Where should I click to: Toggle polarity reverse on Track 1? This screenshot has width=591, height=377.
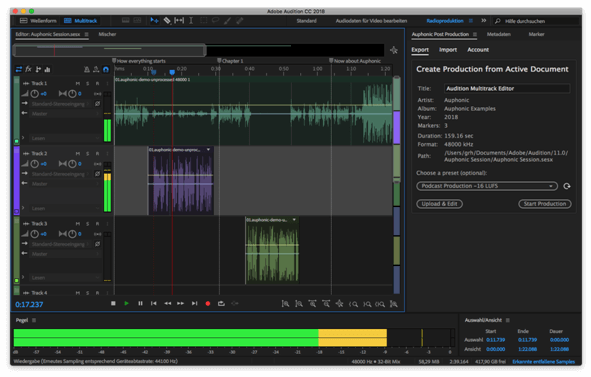coord(97,104)
